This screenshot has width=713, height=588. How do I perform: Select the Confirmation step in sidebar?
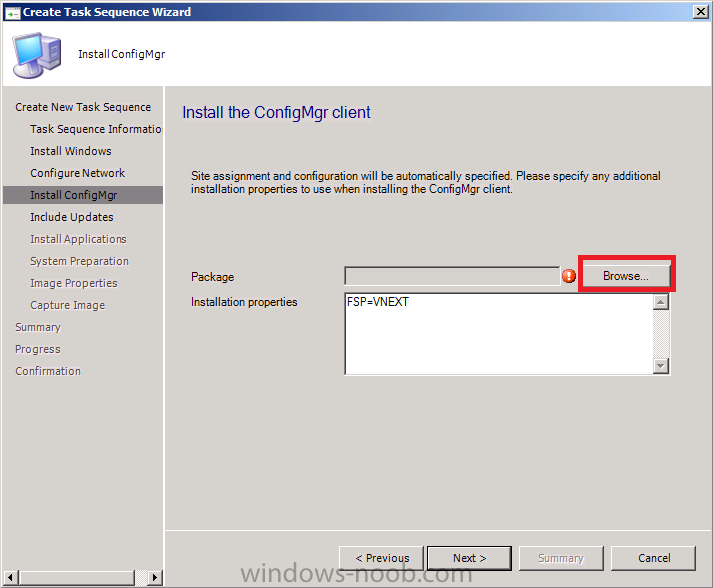click(x=48, y=371)
